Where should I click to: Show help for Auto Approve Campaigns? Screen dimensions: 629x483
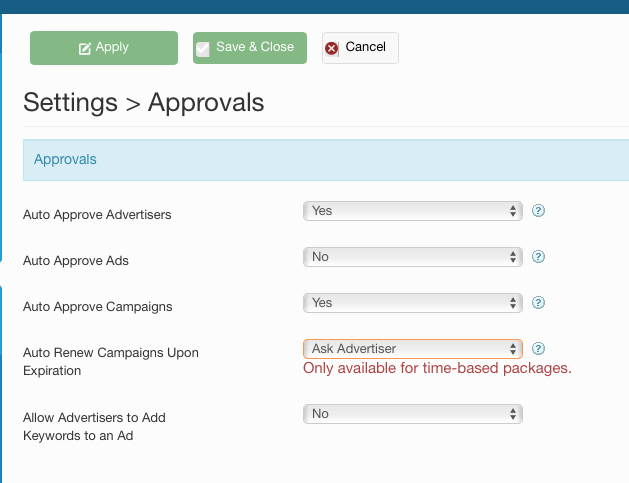(x=538, y=303)
